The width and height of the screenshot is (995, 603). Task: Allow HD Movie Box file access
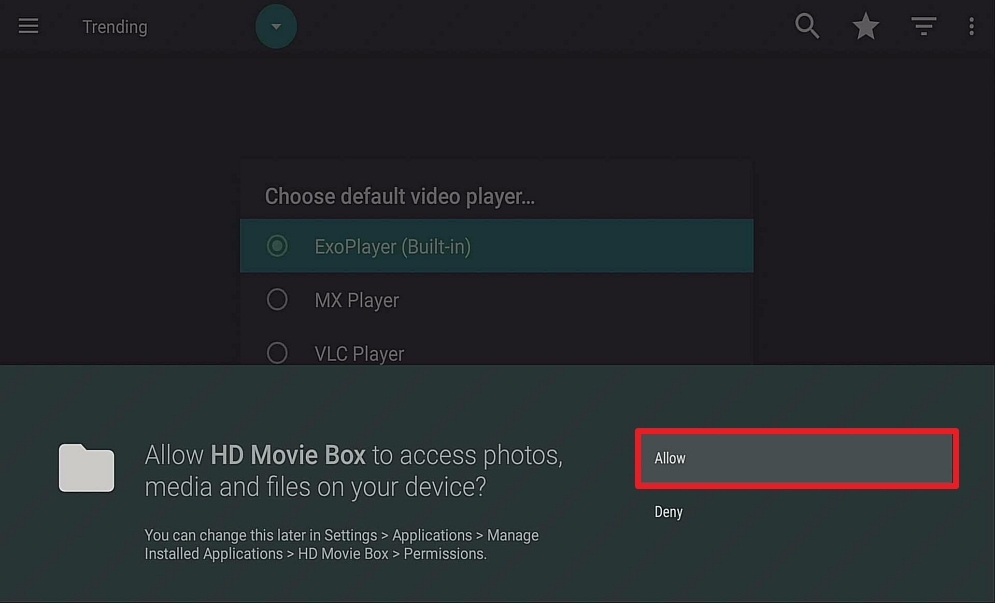[796, 458]
